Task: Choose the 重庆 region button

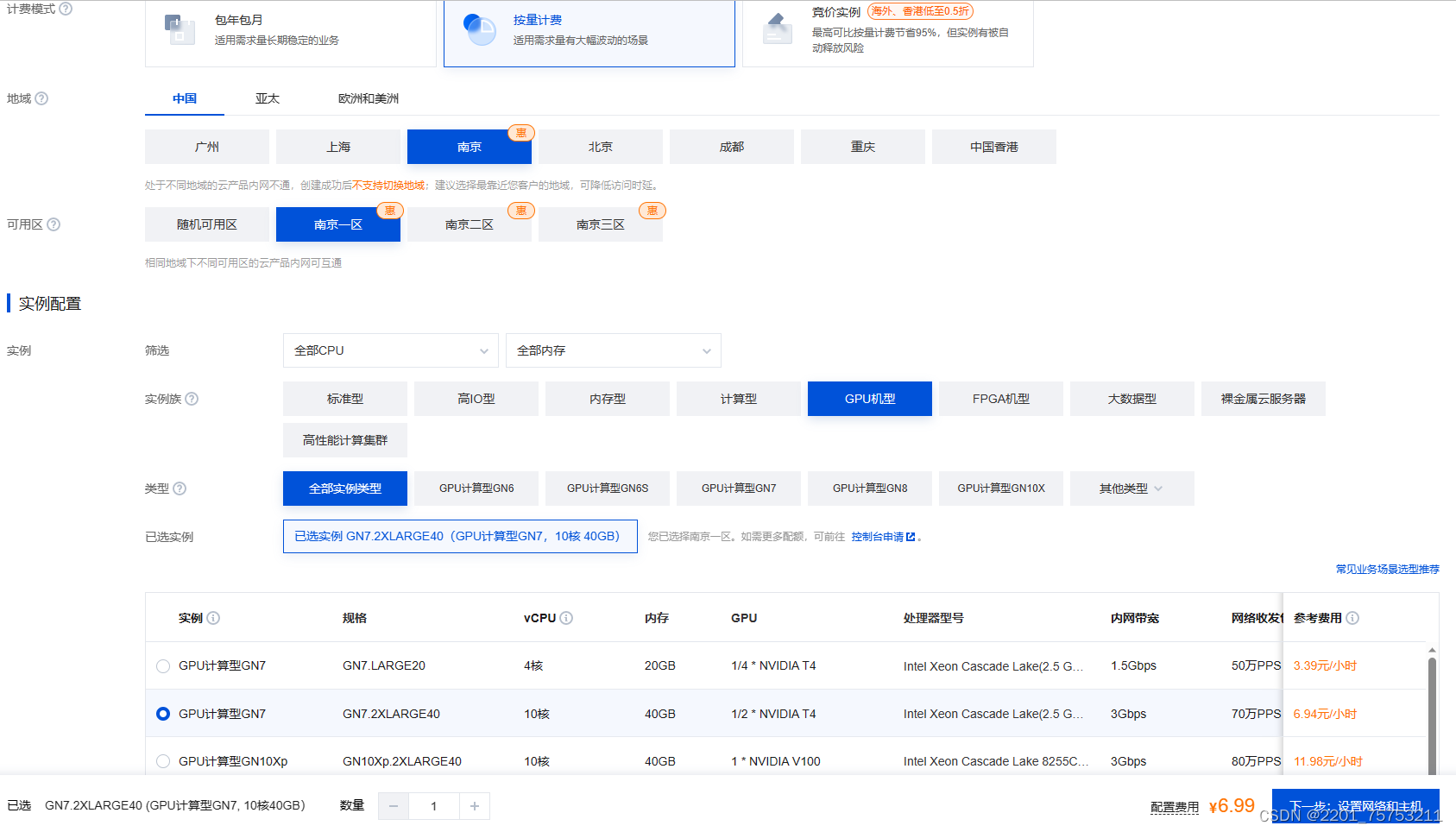Action: click(x=863, y=147)
